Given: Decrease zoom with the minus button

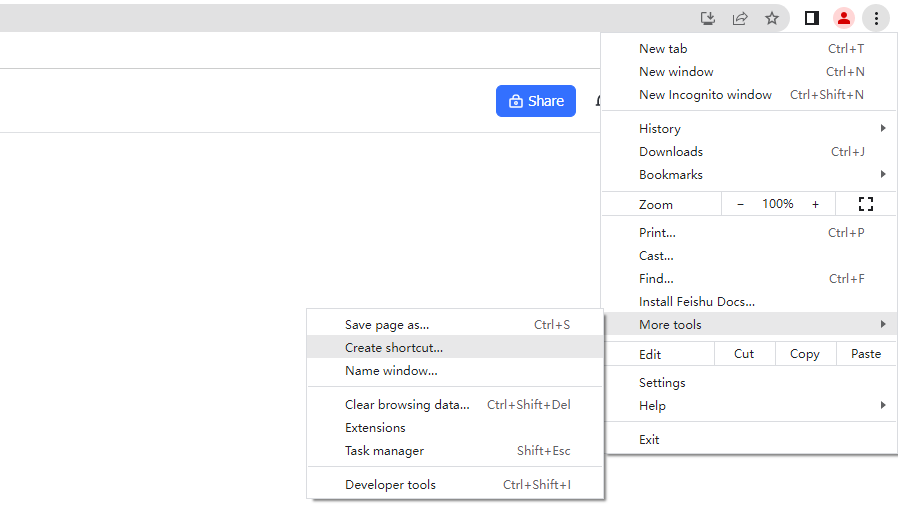Looking at the screenshot, I should [740, 204].
